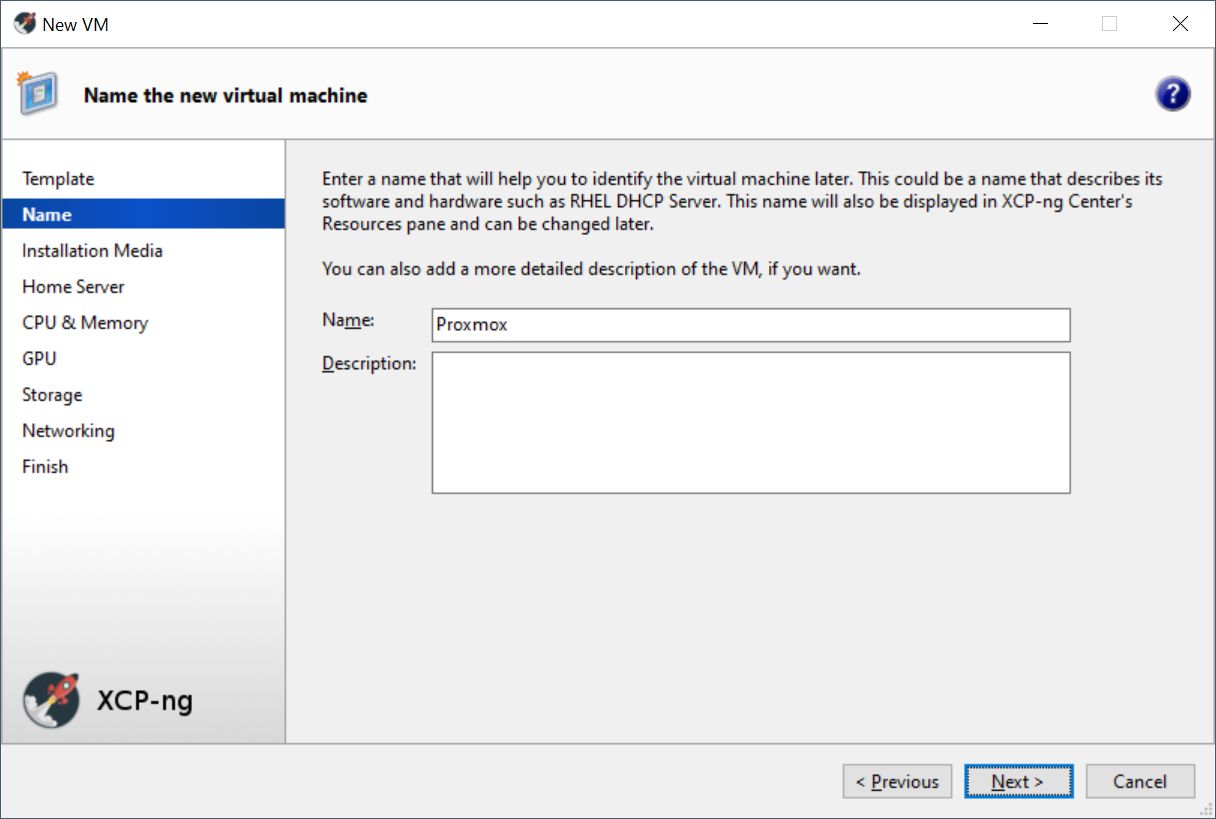Viewport: 1216px width, 819px height.
Task: Select the Storage step
Action: pyautogui.click(x=52, y=395)
